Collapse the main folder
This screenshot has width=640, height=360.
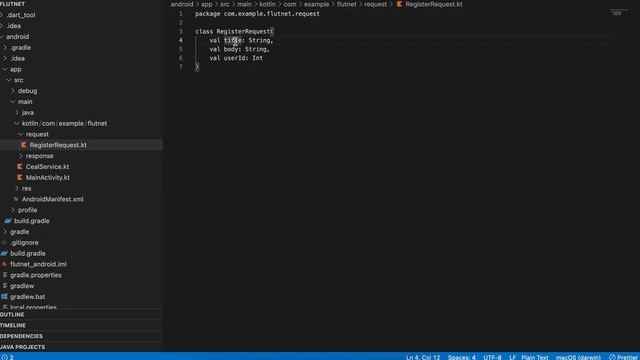pos(24,102)
